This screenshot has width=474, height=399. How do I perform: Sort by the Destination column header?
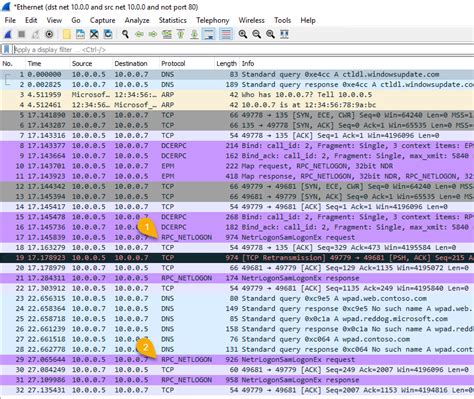136,63
